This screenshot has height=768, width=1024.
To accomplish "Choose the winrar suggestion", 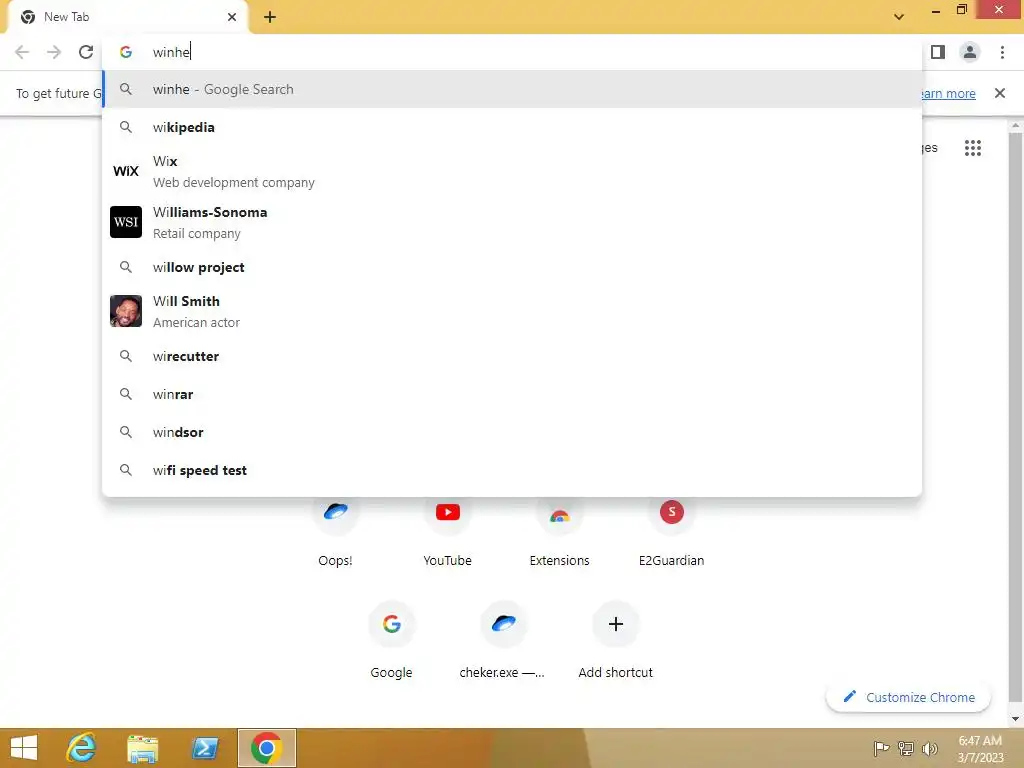I will tap(512, 394).
